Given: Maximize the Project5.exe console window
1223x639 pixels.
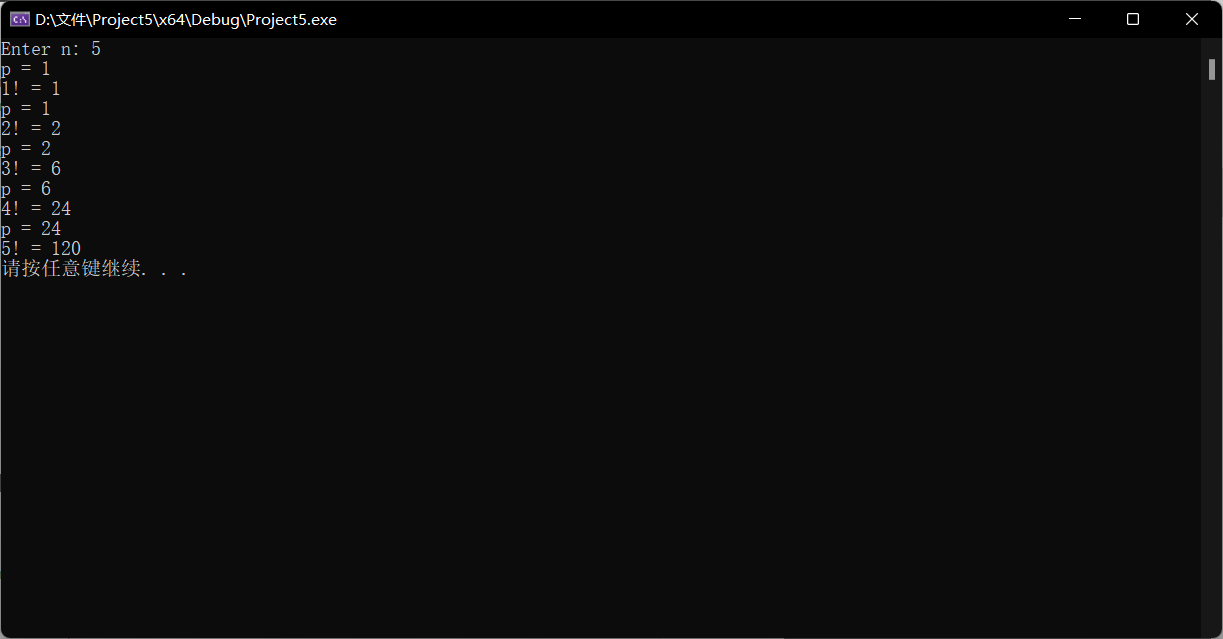Looking at the screenshot, I should pos(1133,19).
